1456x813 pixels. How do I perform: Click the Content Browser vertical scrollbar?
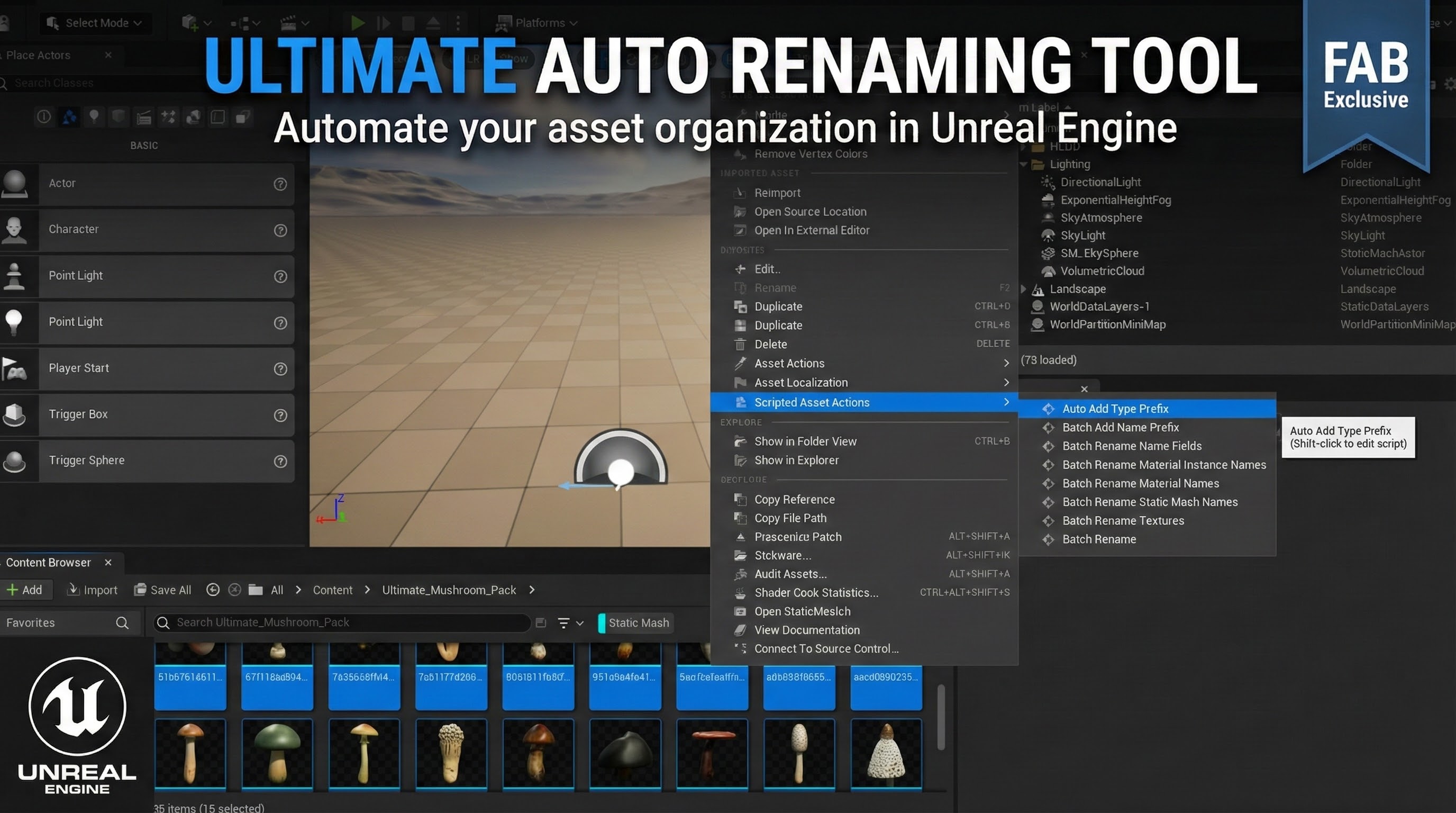941,718
